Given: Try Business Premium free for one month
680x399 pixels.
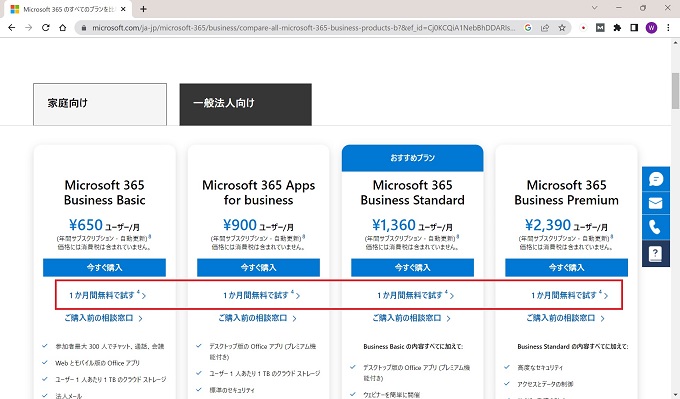Looking at the screenshot, I should [x=569, y=295].
